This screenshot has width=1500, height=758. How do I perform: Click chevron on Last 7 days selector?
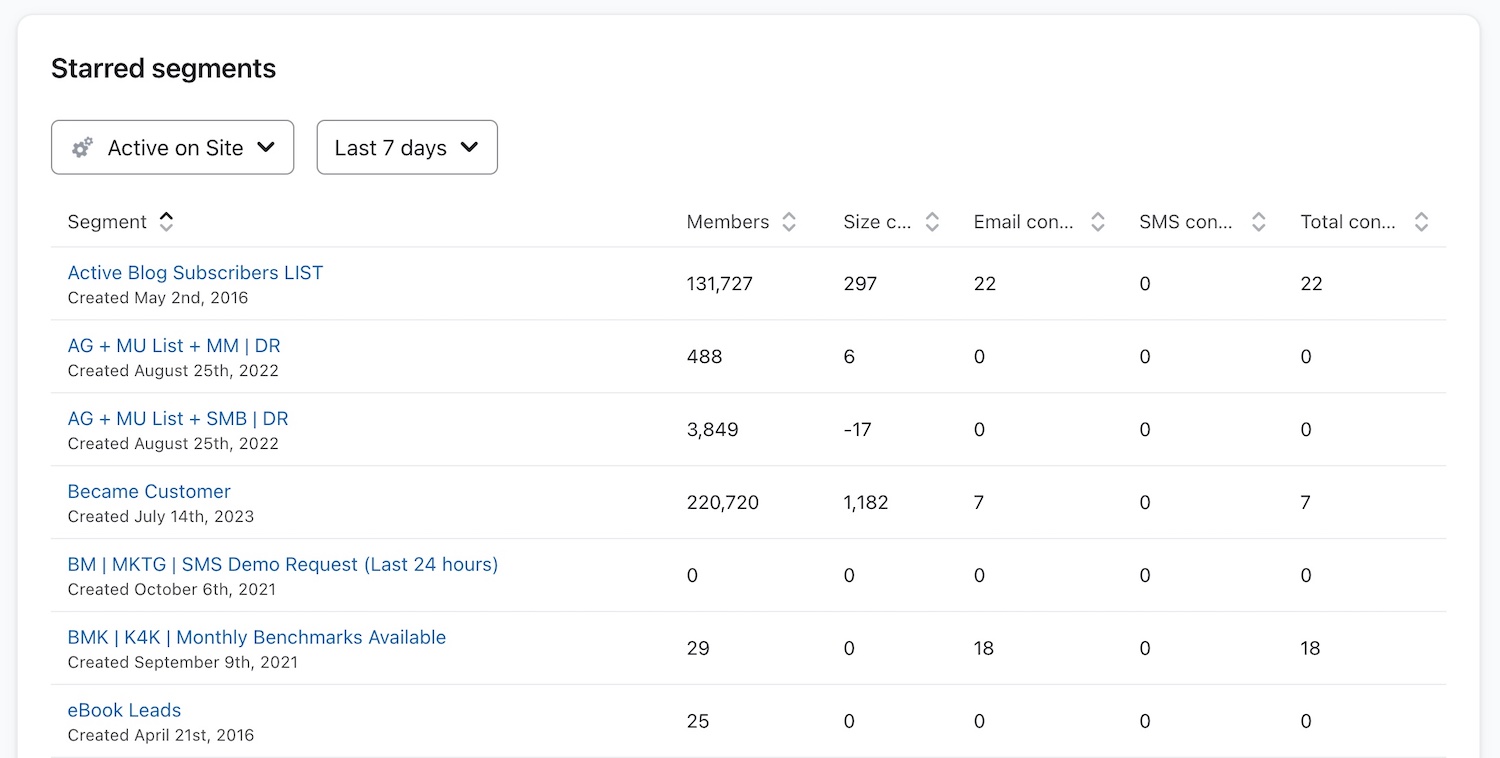click(x=469, y=148)
